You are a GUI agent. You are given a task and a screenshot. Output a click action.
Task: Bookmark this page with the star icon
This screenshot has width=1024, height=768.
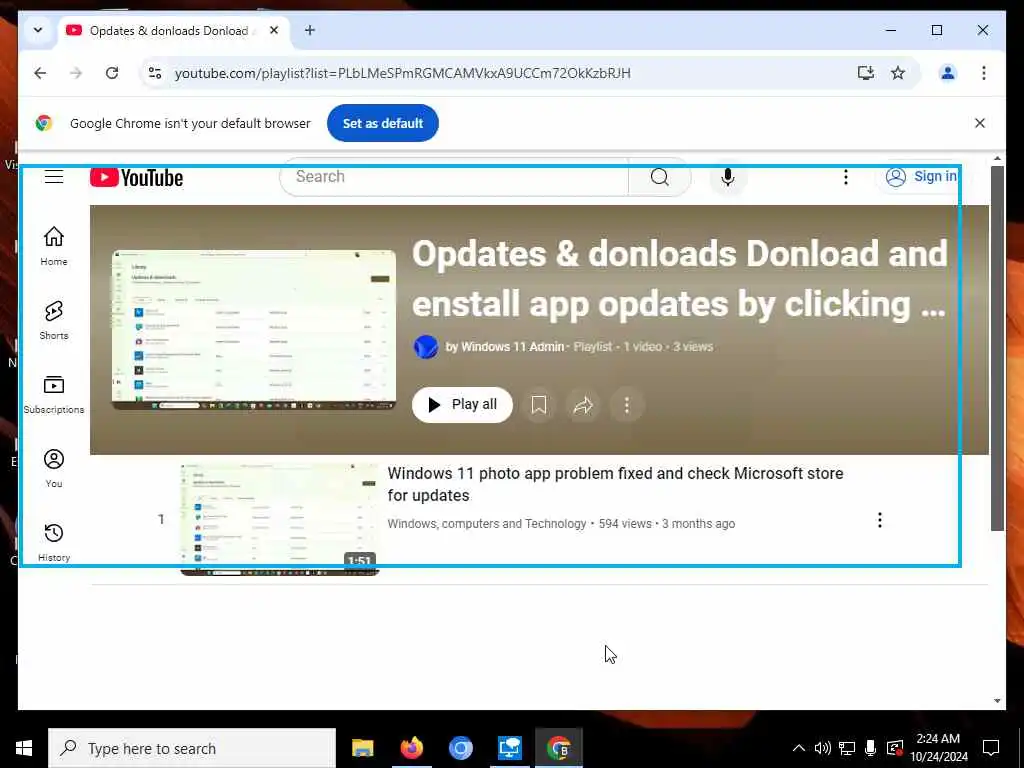click(898, 73)
